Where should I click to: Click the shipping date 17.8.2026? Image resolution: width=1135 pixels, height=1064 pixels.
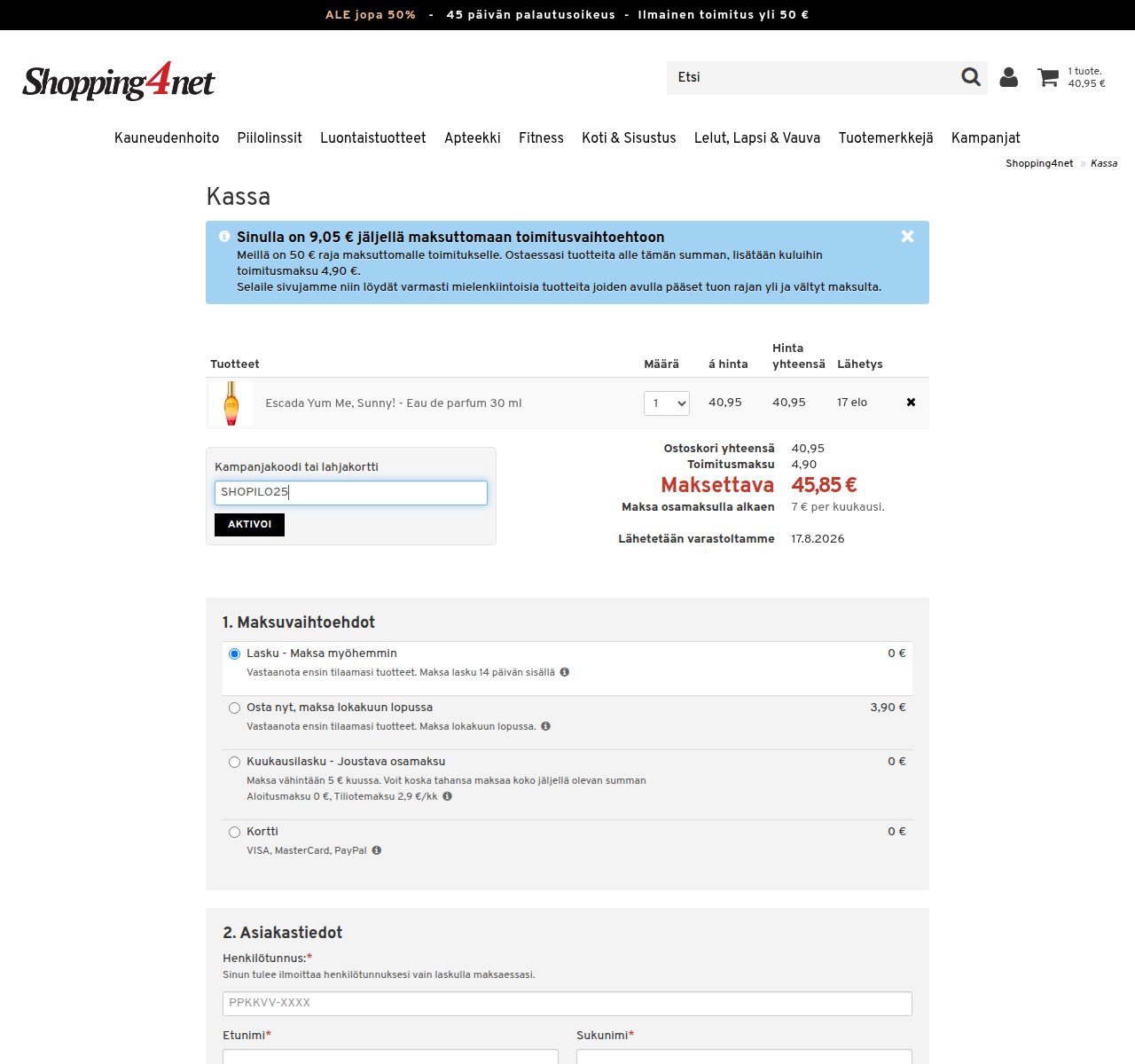(x=818, y=539)
